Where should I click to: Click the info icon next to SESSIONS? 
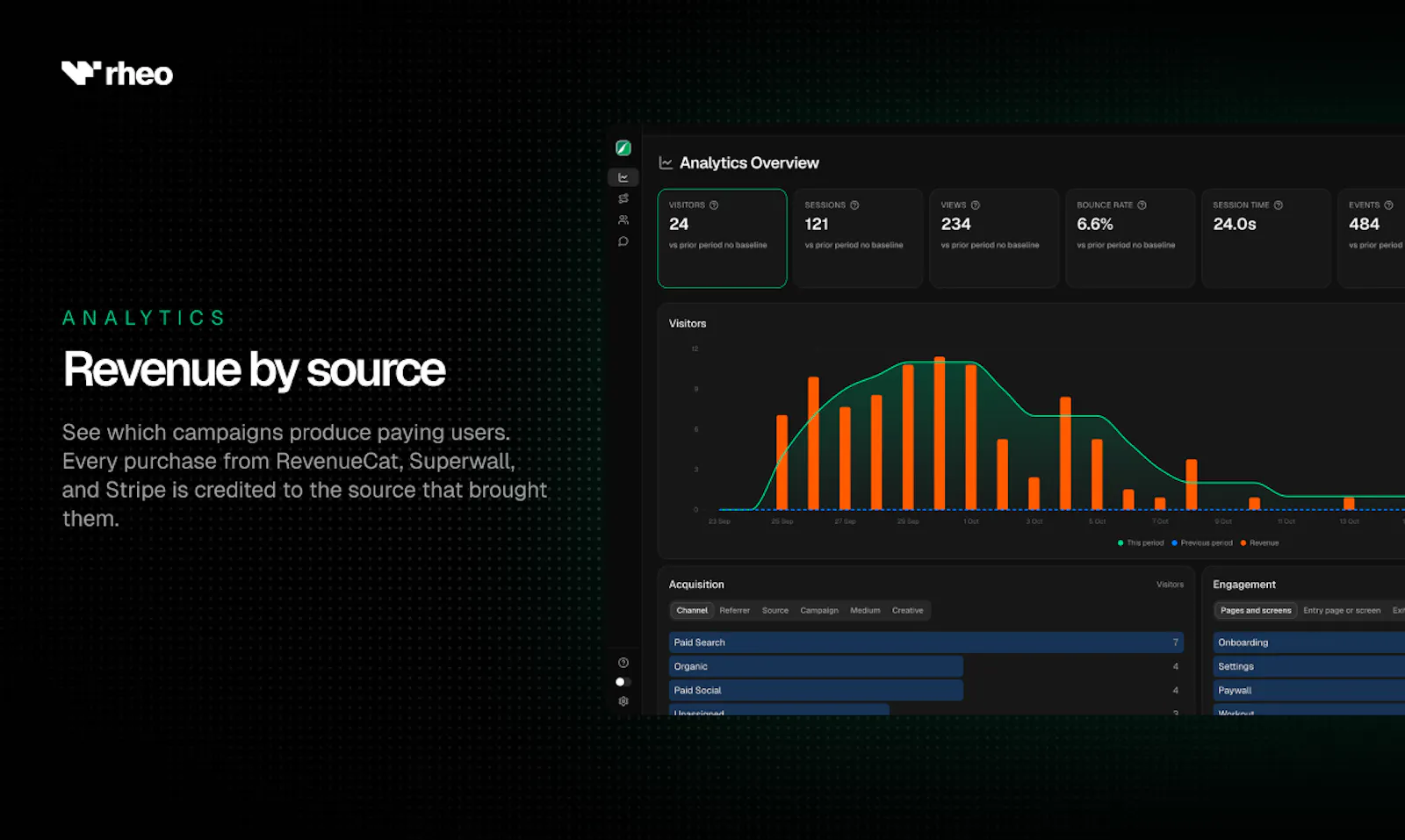tap(854, 205)
